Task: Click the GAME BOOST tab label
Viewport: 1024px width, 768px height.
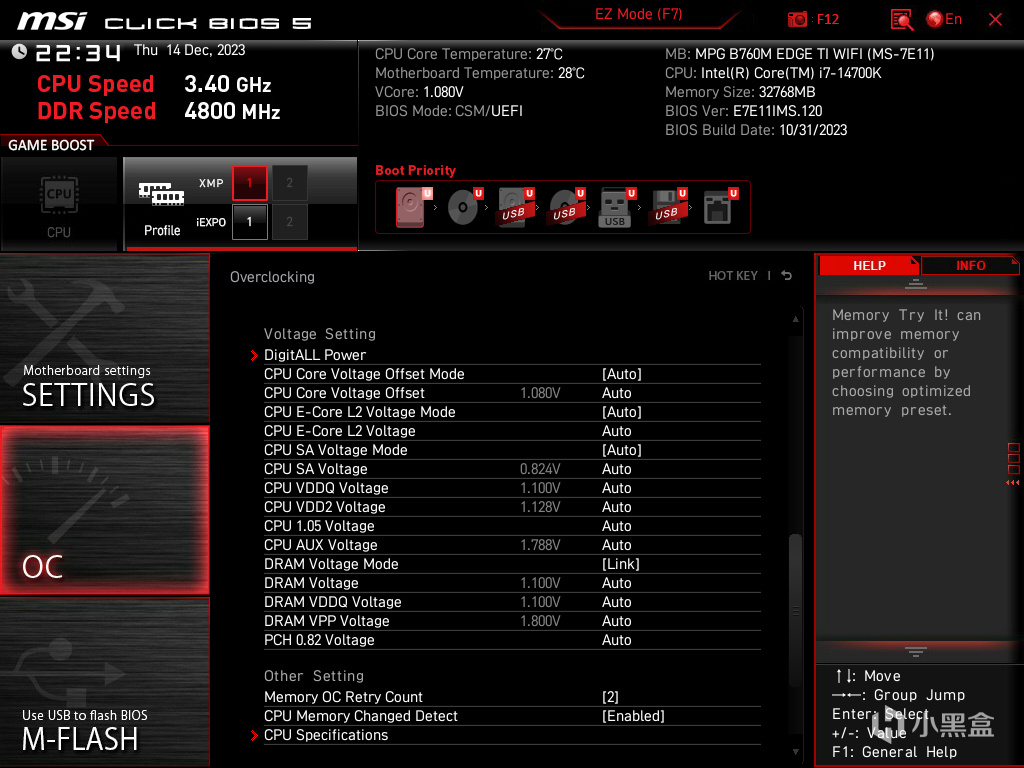Action: click(x=51, y=145)
